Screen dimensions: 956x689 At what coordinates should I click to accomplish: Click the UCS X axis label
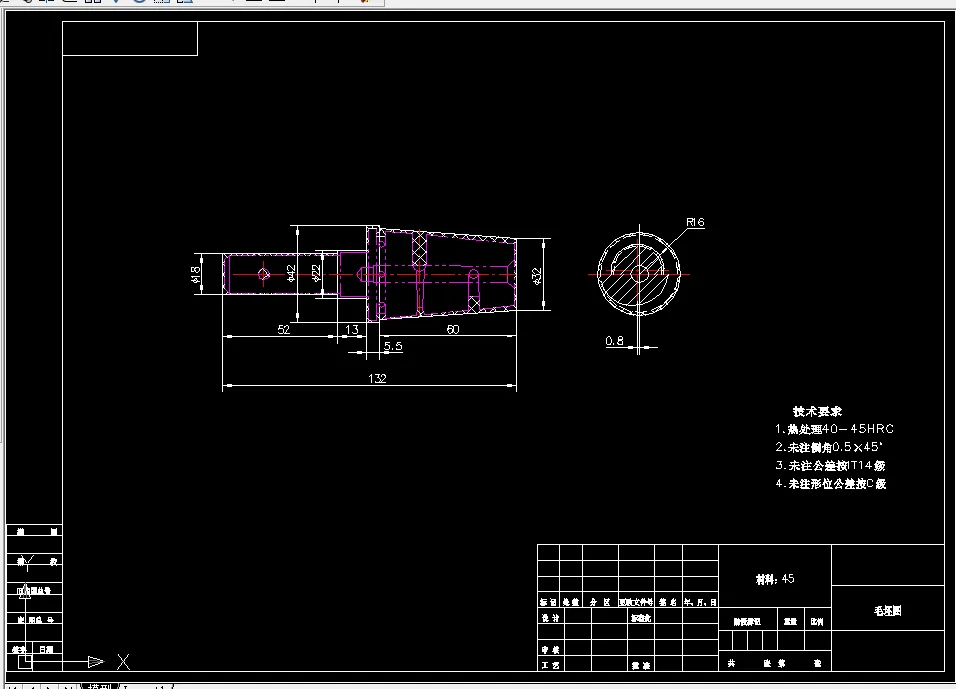(x=123, y=662)
